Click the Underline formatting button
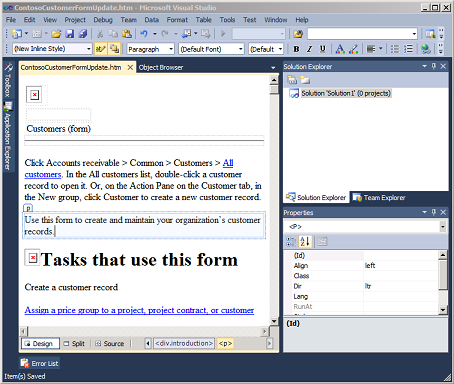Viewport: 454px width, 384px height. (x=322, y=49)
